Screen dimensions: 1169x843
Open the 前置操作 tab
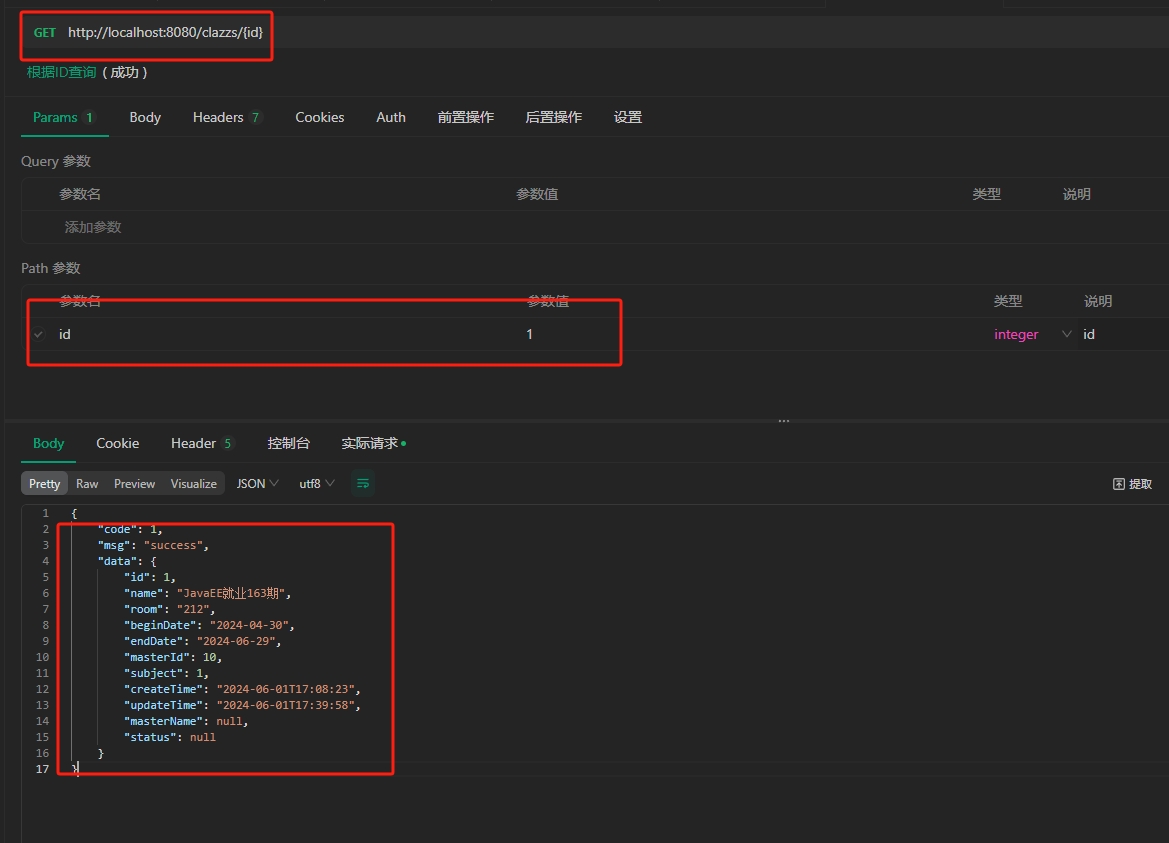click(465, 117)
